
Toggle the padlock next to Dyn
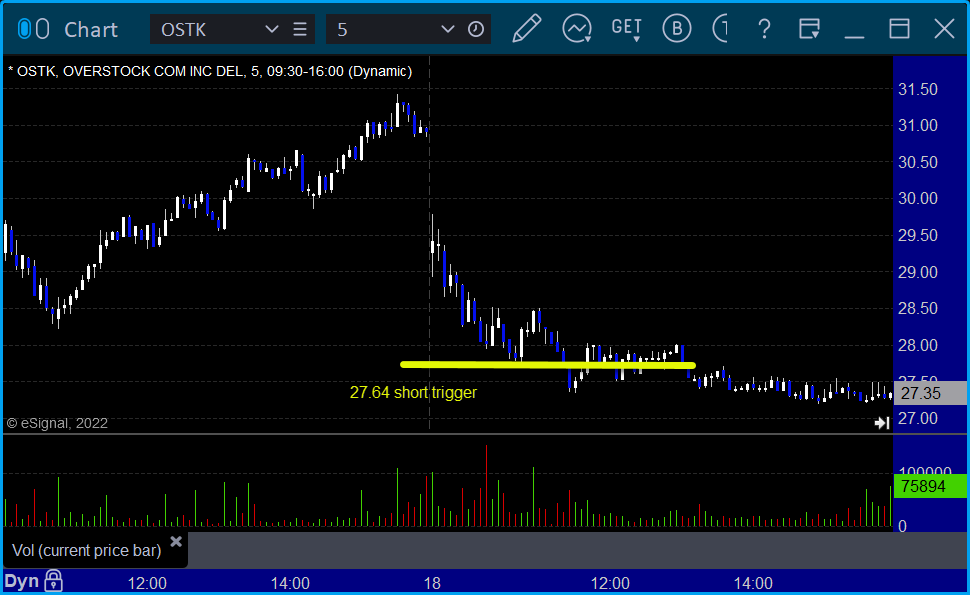pos(54,581)
